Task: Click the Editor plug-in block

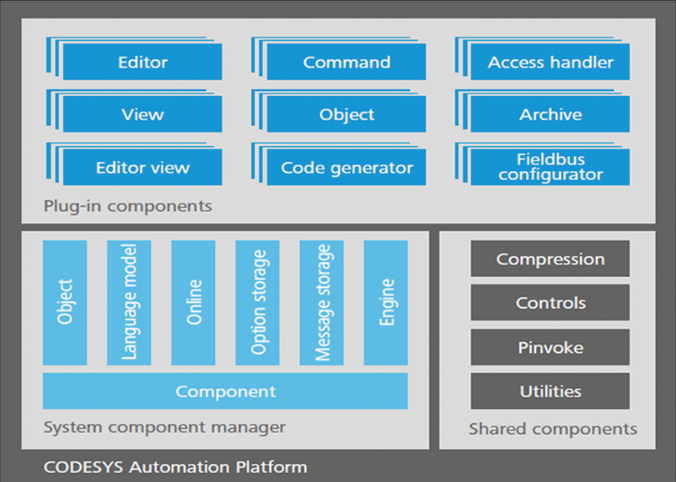Action: point(142,62)
